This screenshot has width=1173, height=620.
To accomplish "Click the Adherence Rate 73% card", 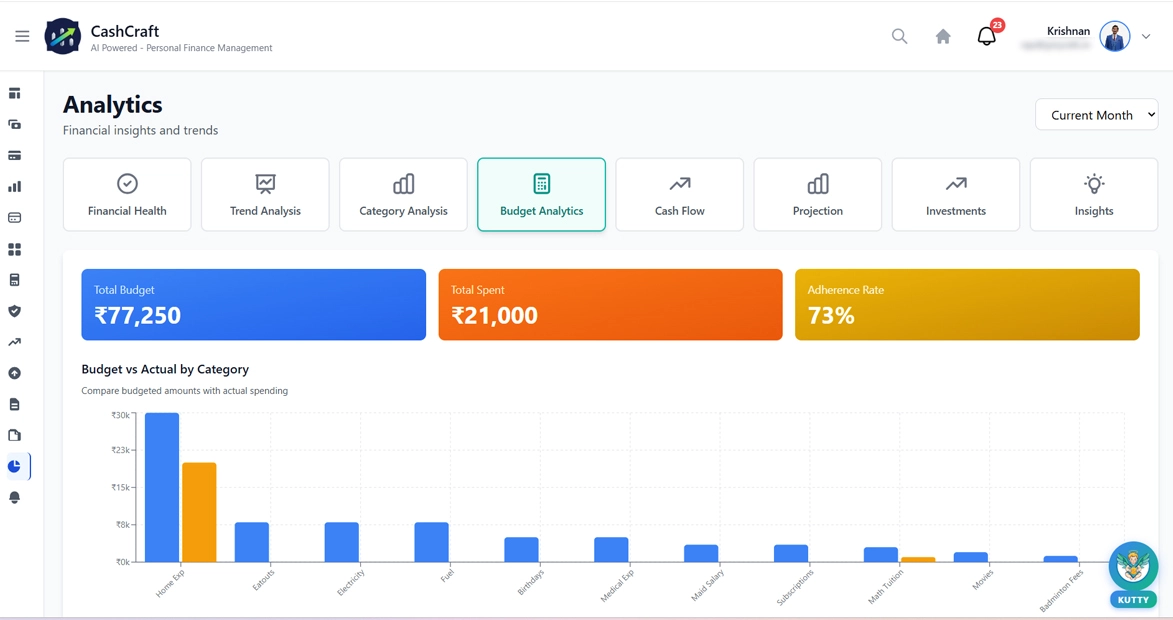I will [967, 304].
